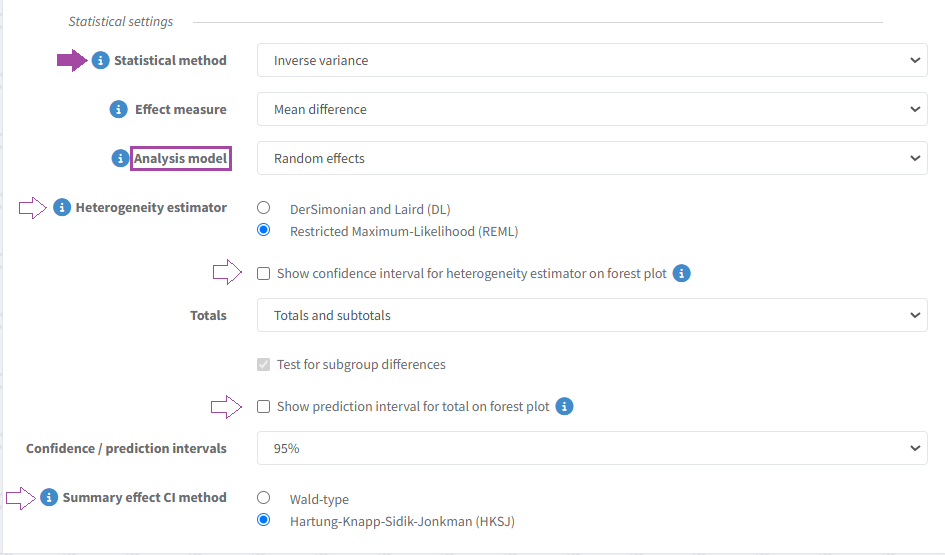The width and height of the screenshot is (945, 555).
Task: Open info icon next to Analysis model
Action: pos(120,158)
